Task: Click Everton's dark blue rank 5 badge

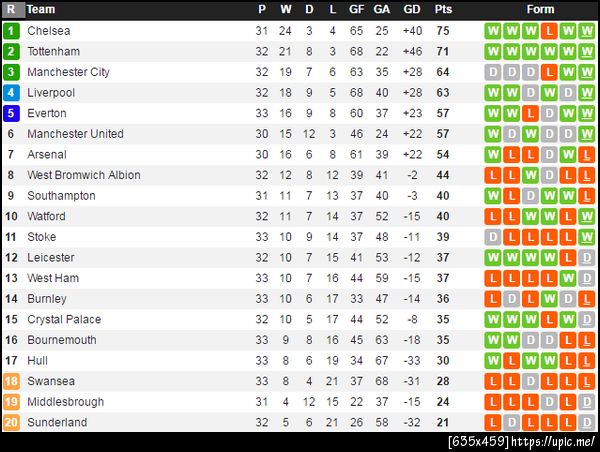Action: point(11,113)
